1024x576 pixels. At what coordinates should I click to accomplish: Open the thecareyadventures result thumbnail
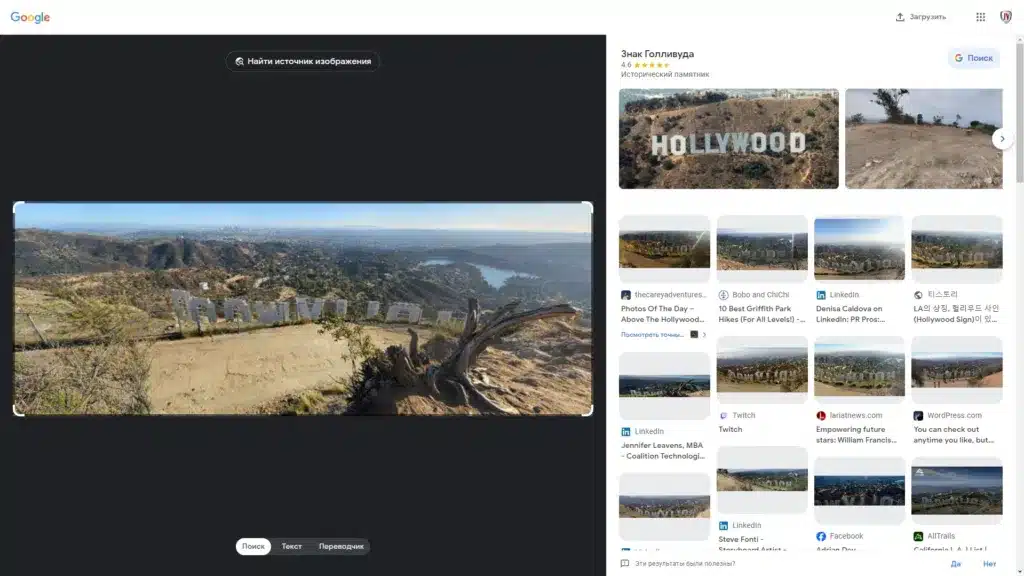click(664, 249)
